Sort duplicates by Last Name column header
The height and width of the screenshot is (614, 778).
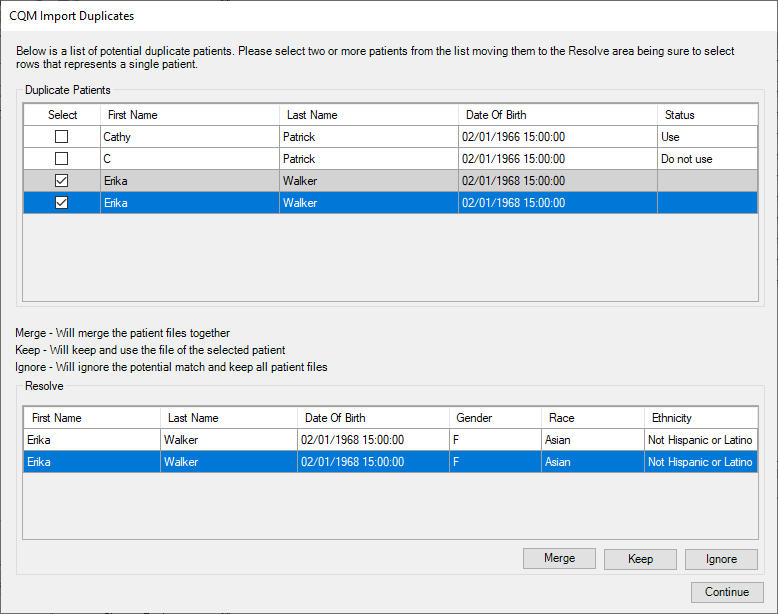(367, 115)
